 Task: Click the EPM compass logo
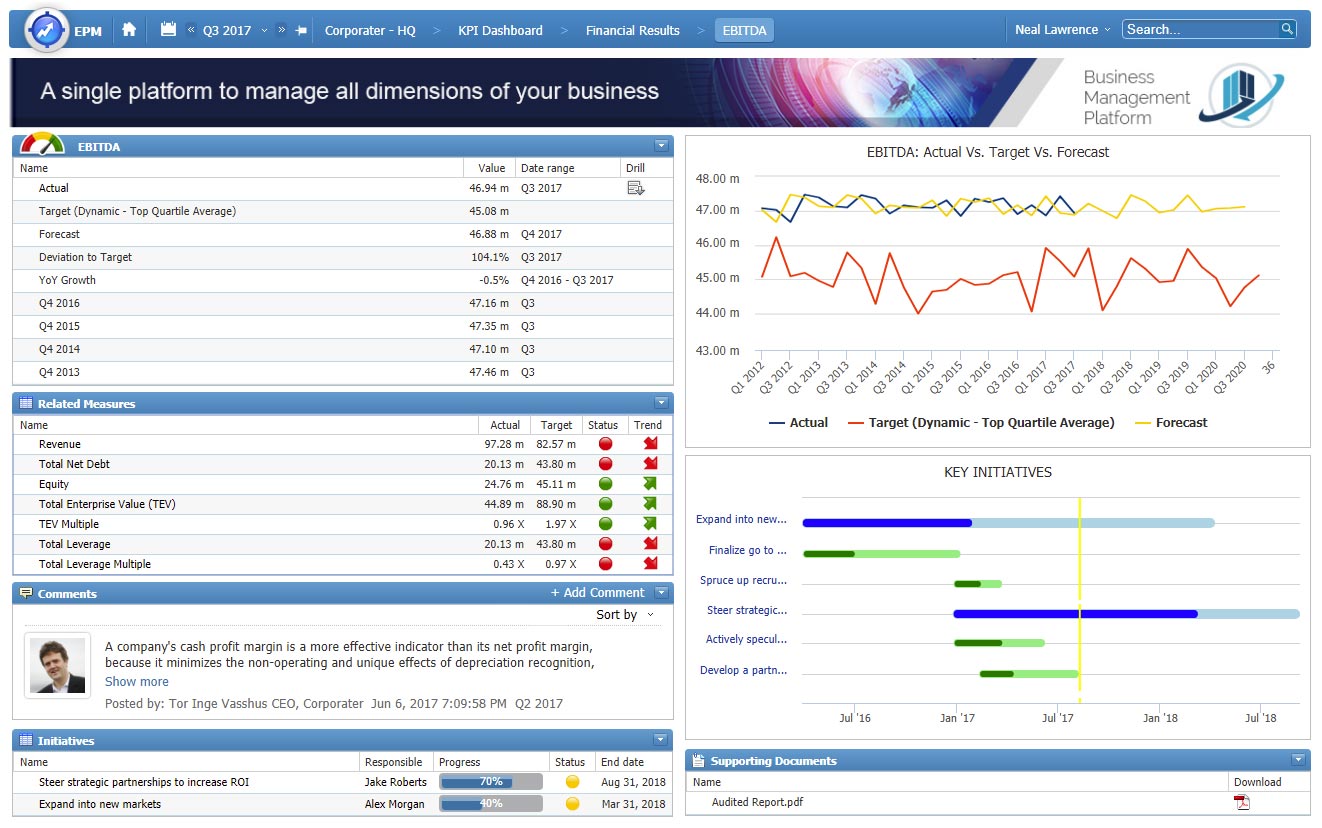[45, 30]
